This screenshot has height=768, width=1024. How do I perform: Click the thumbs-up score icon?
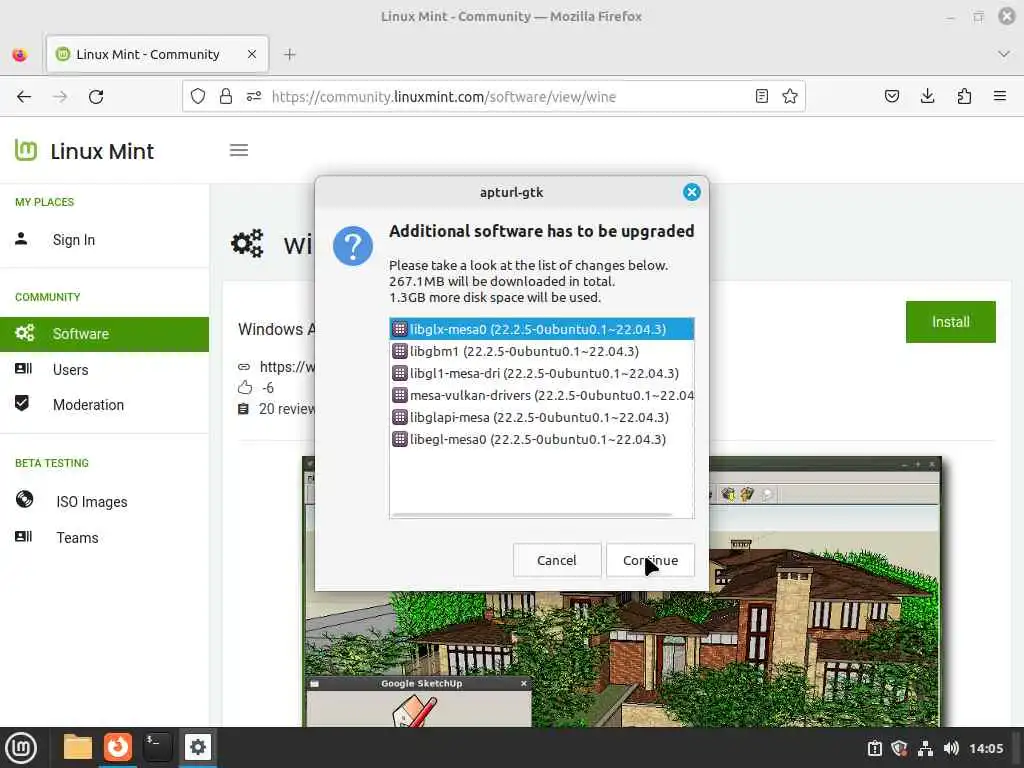245,388
